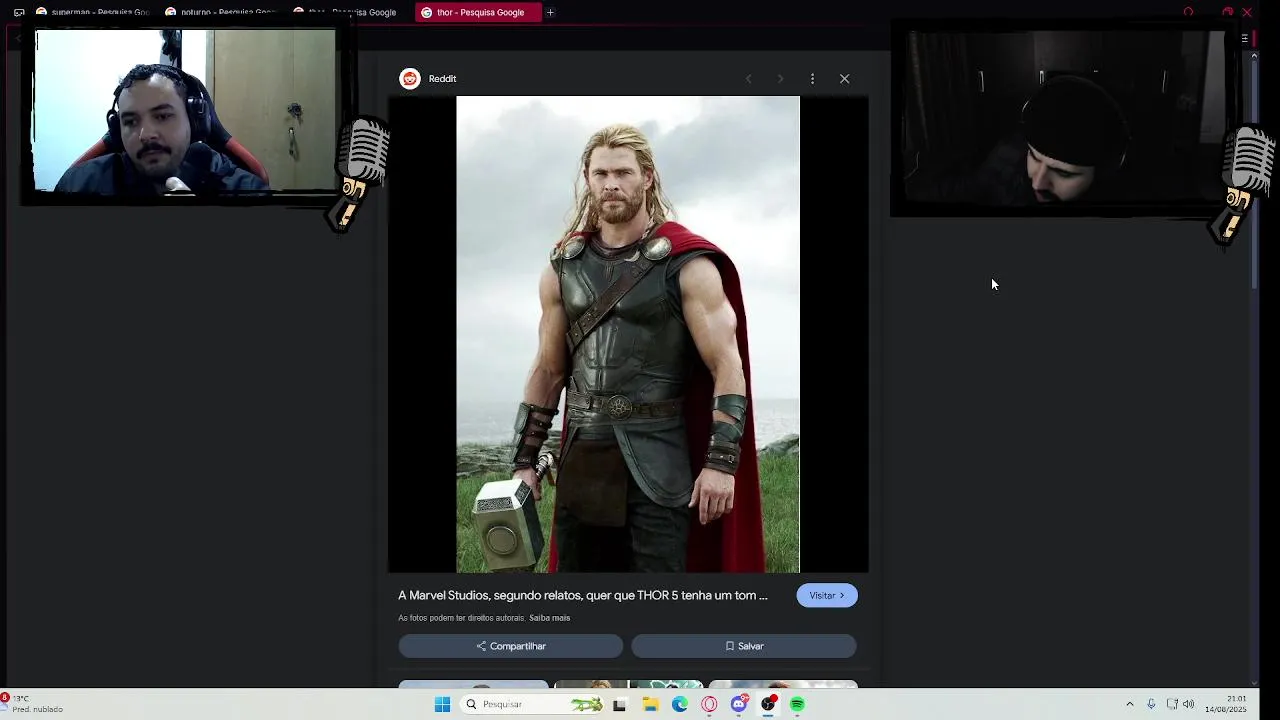Select the active thor - Pesquisa Google tab

tap(478, 12)
